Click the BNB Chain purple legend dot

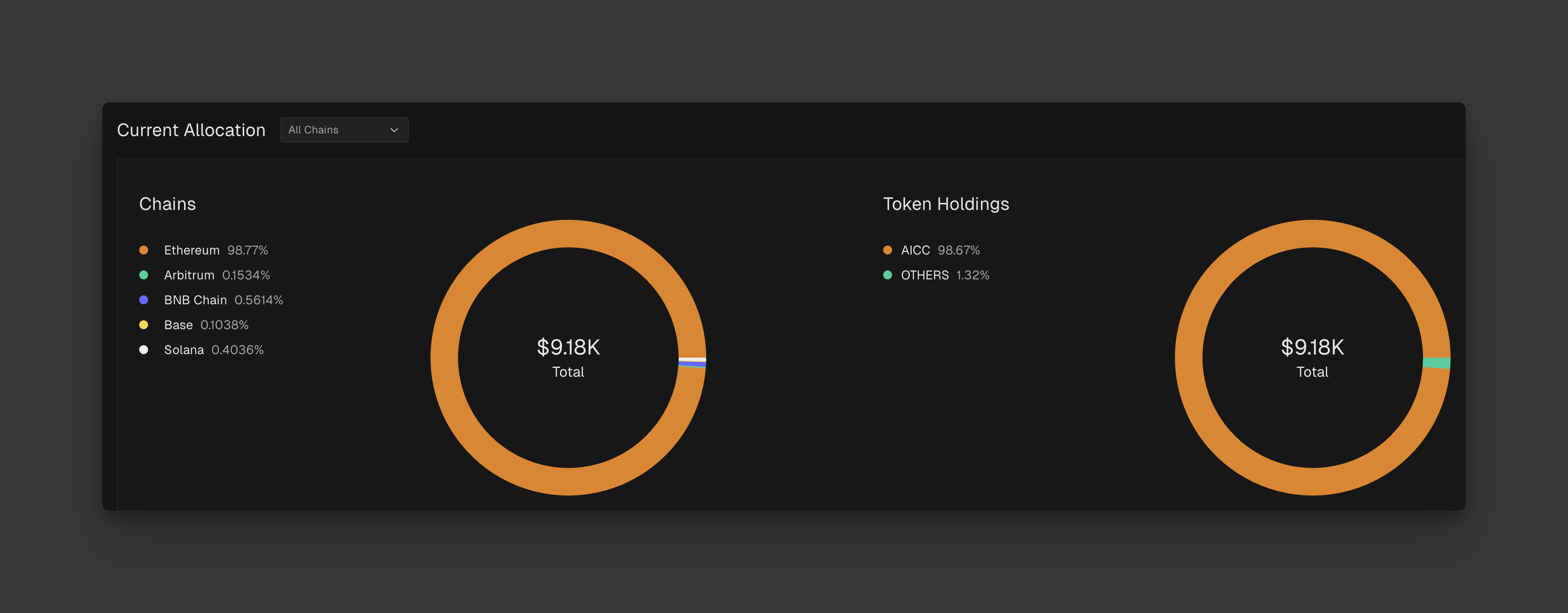pos(144,300)
